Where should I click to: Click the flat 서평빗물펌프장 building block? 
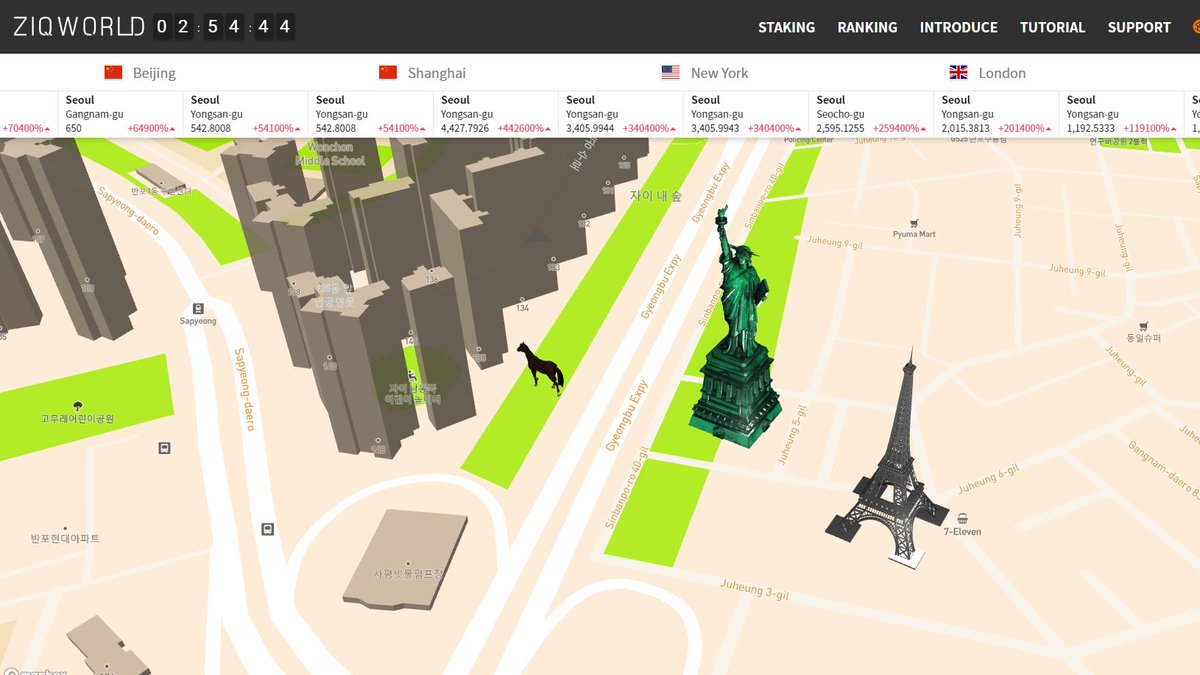[x=406, y=558]
